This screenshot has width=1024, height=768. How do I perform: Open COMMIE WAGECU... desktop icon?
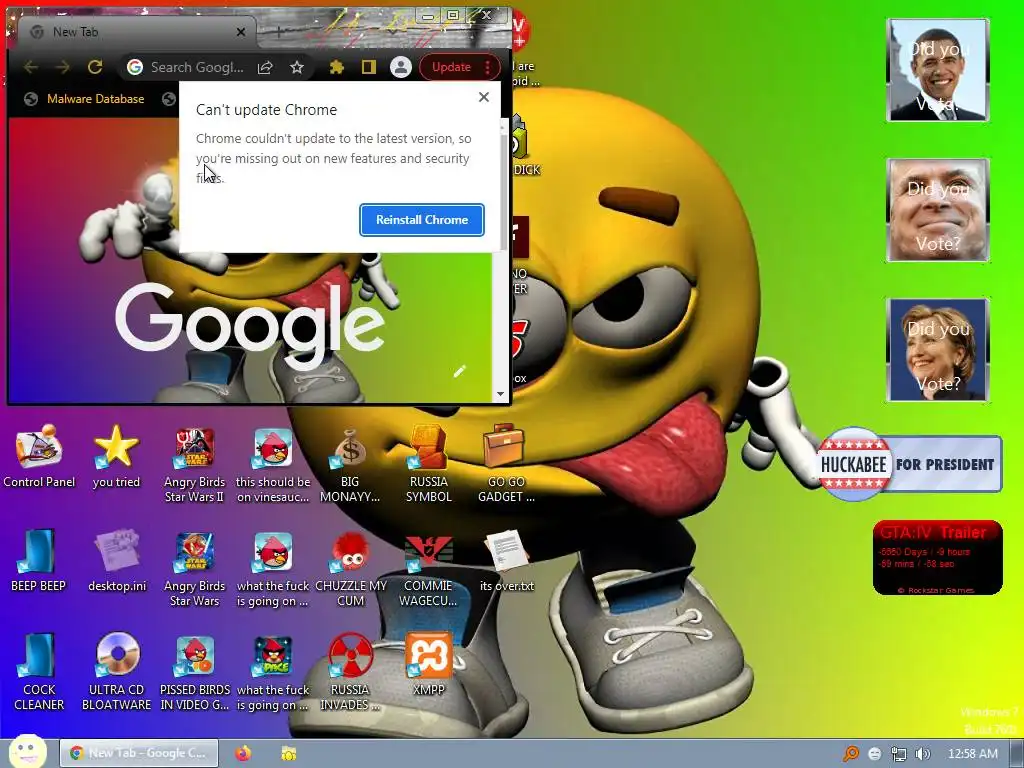(x=428, y=569)
